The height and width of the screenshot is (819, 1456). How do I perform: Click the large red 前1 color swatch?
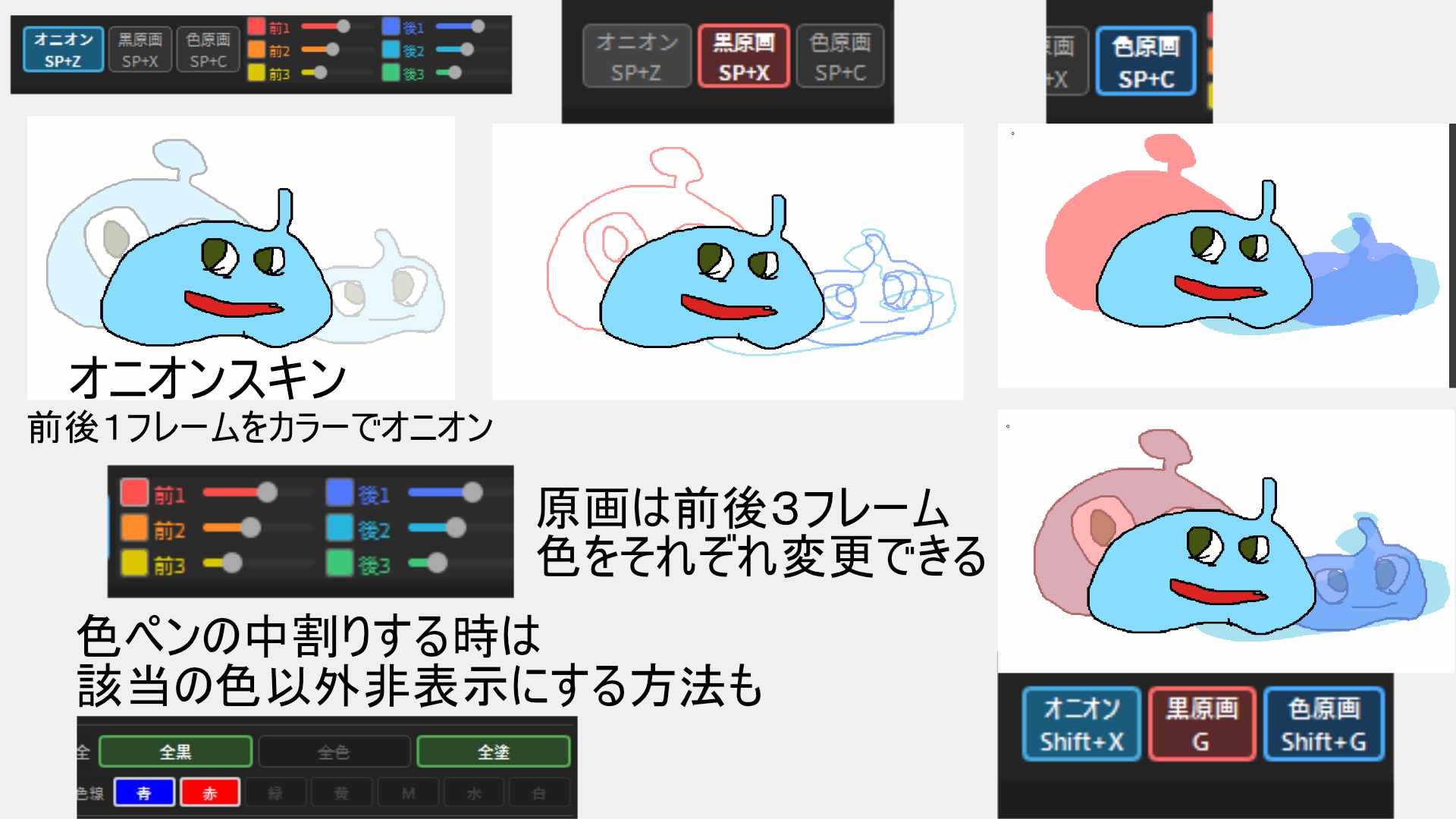tap(134, 492)
